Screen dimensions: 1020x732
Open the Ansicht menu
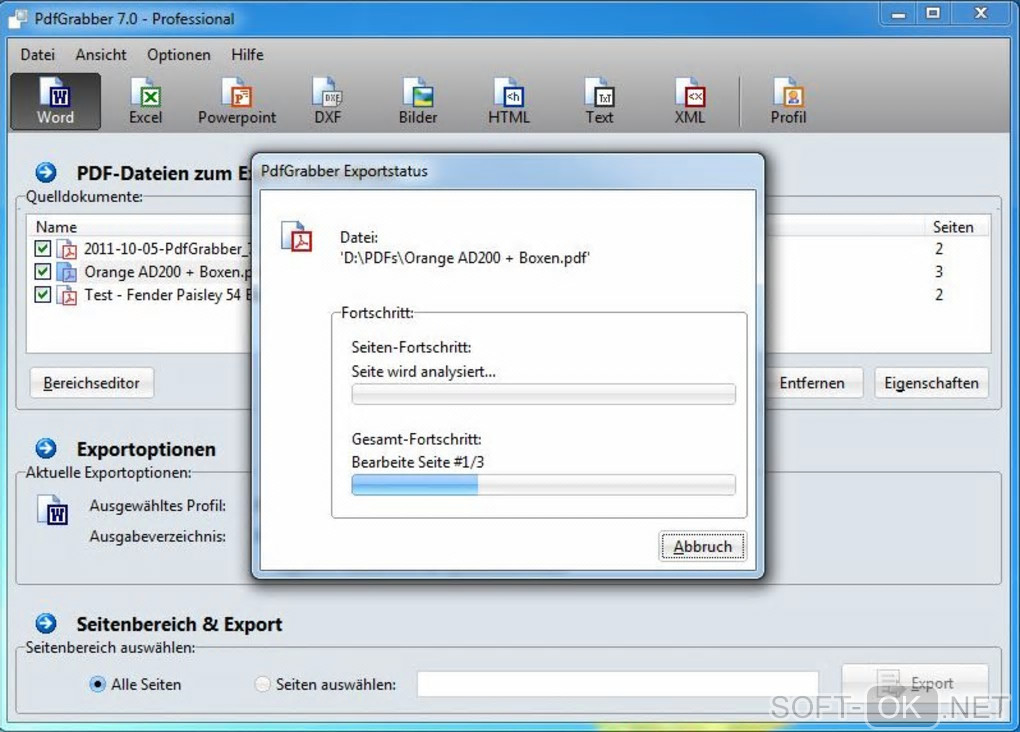101,55
